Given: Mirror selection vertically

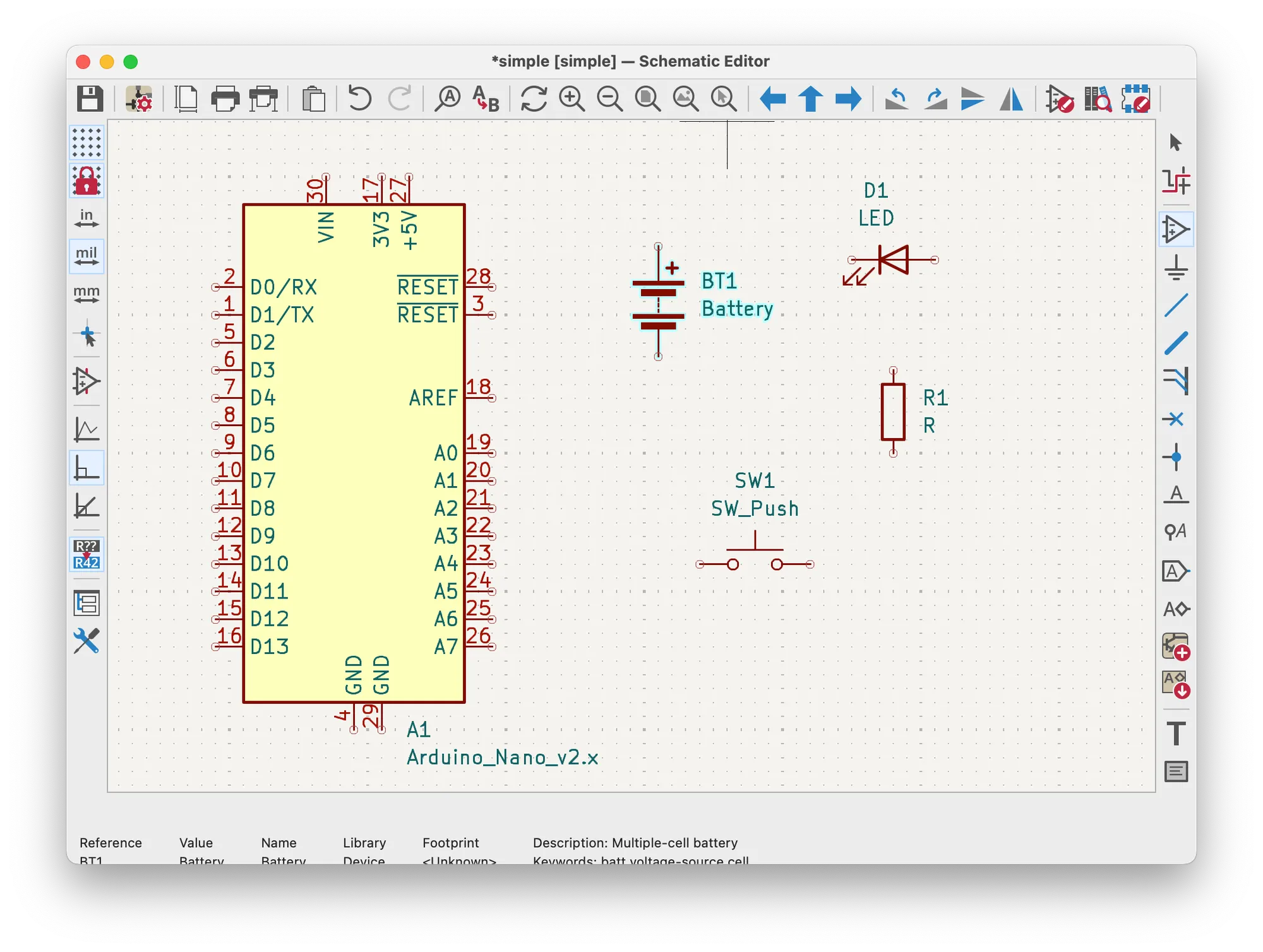Looking at the screenshot, I should click(973, 99).
